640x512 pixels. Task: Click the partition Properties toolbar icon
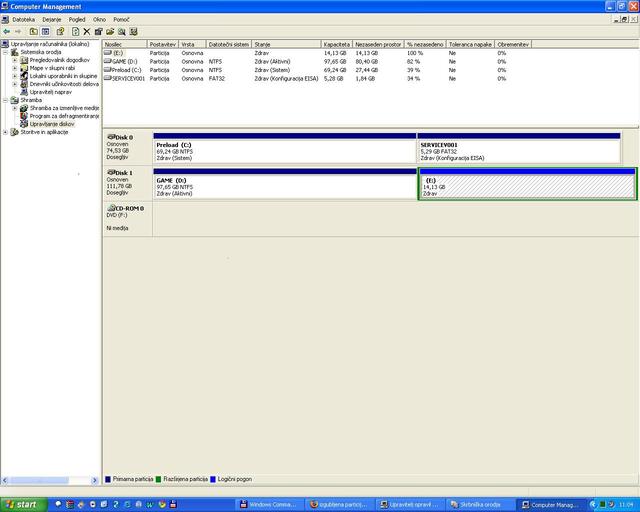(x=98, y=31)
